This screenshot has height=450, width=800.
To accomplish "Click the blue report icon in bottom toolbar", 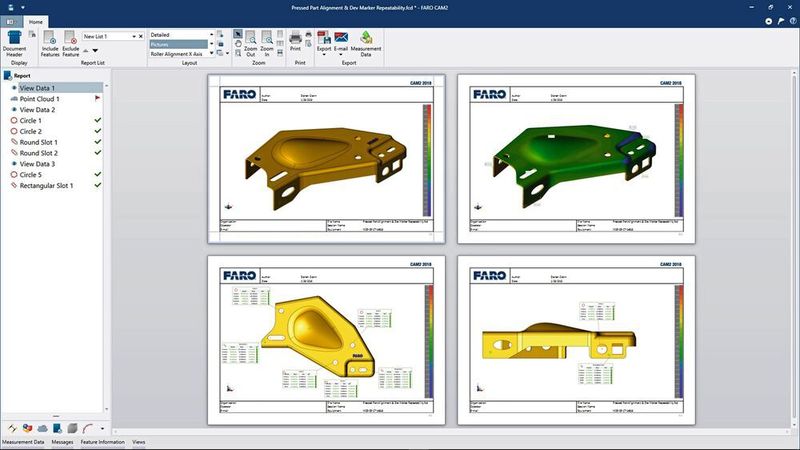I will point(57,428).
